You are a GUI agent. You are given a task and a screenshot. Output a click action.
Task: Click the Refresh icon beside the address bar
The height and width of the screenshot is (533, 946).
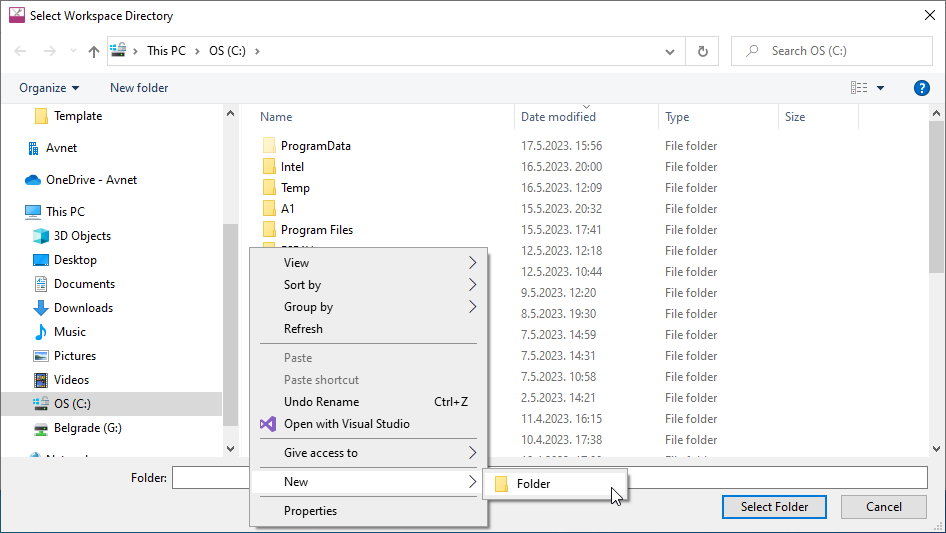(x=703, y=51)
